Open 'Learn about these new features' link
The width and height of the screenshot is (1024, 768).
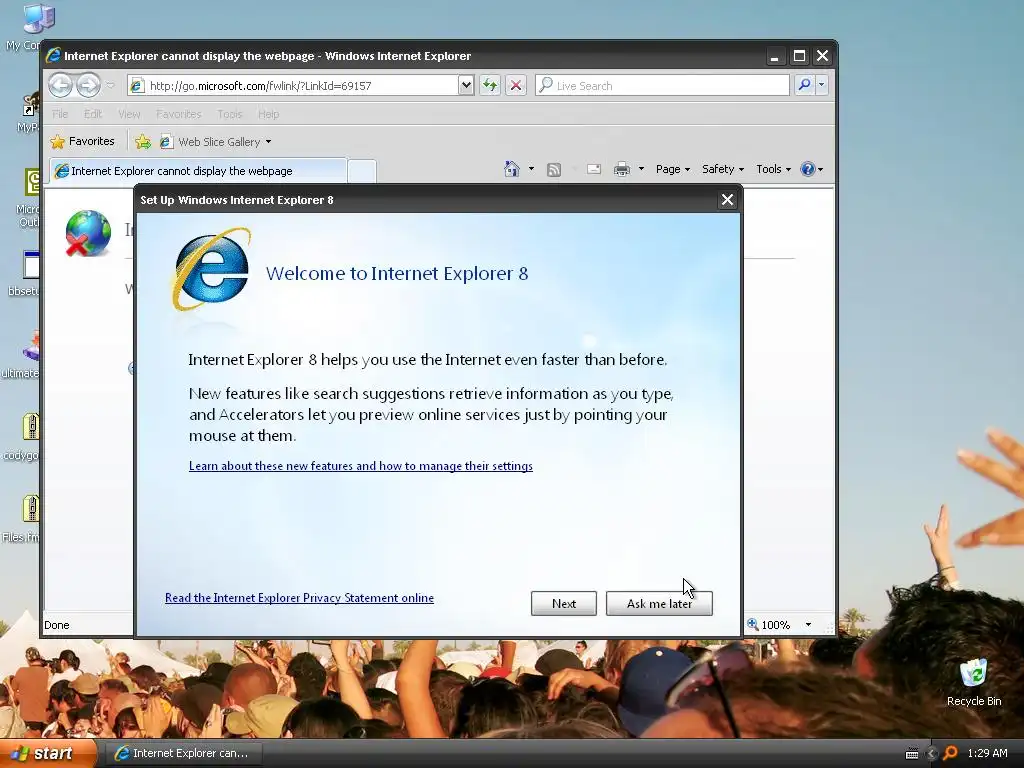[360, 466]
